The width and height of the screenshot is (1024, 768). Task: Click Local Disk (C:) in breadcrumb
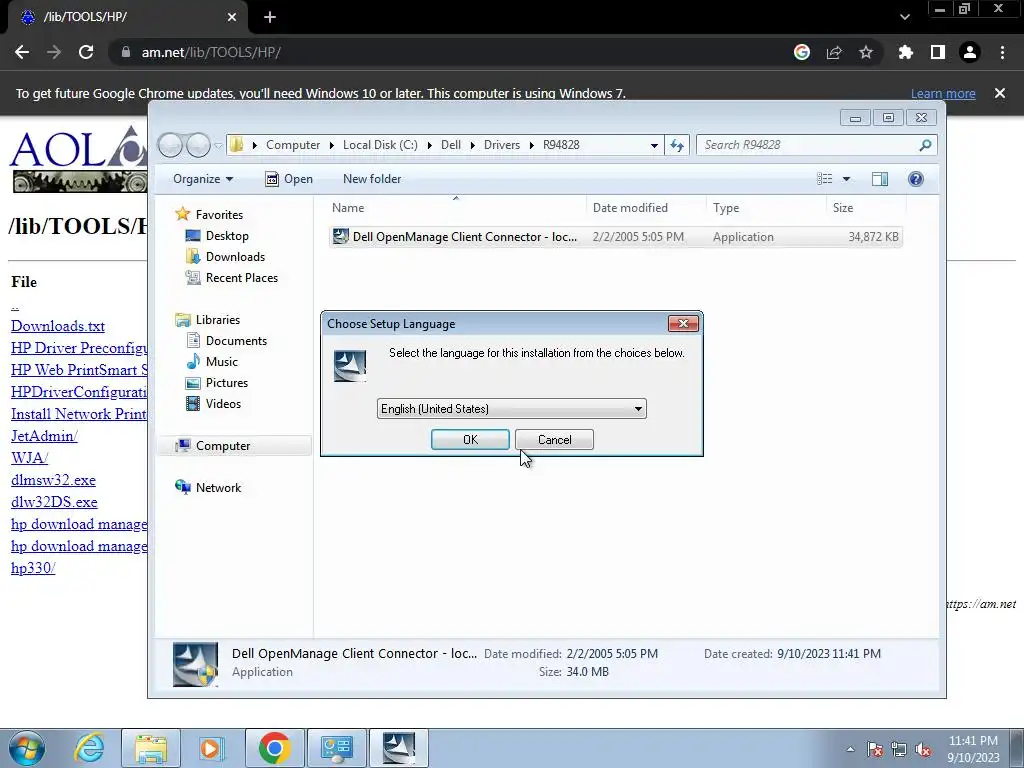click(380, 145)
